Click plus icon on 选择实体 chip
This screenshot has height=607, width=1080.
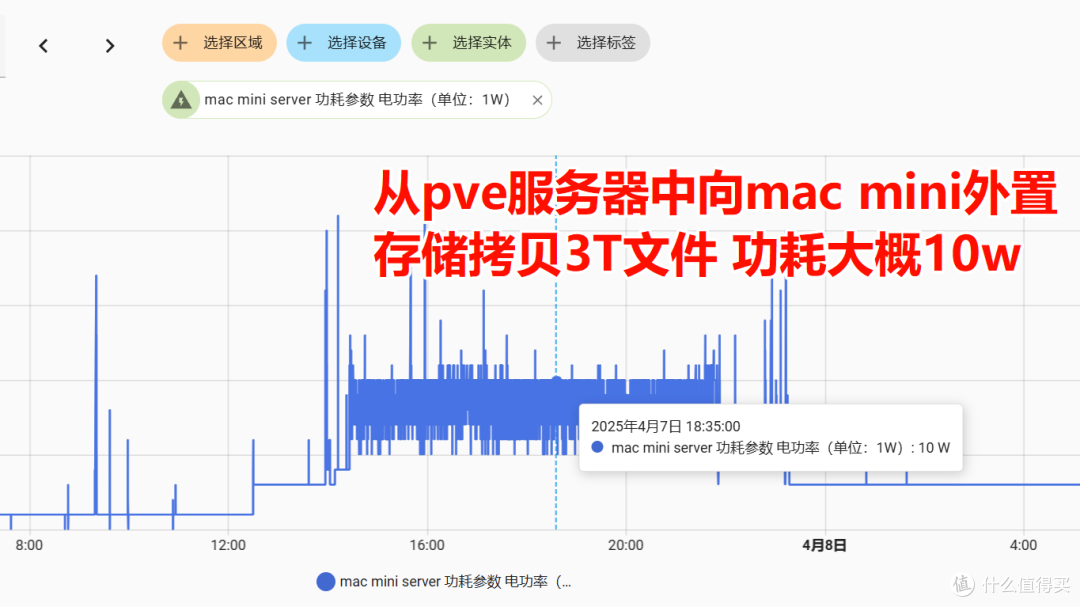(x=430, y=43)
